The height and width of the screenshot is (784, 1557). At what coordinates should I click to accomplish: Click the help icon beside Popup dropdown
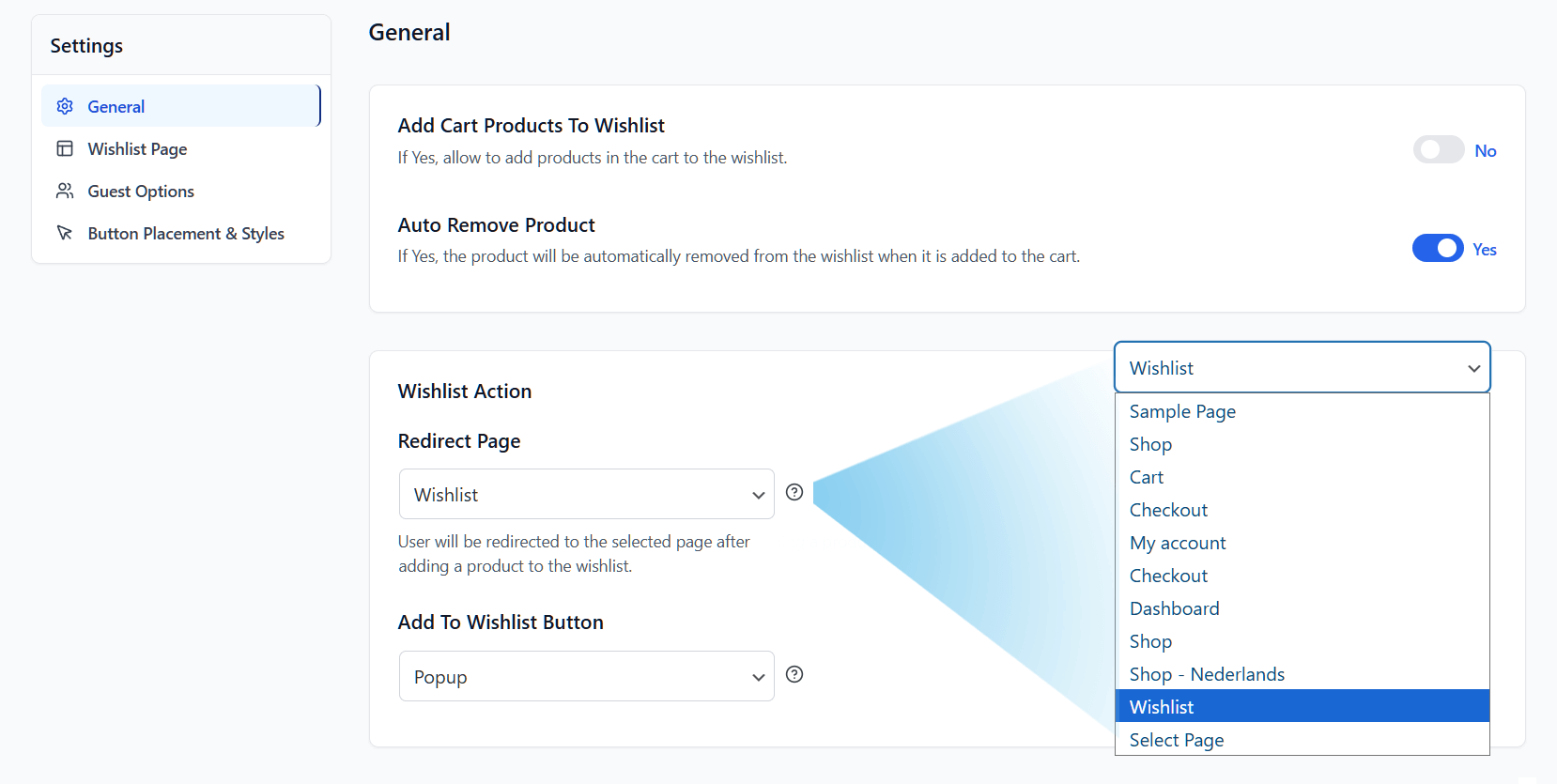pyautogui.click(x=794, y=674)
